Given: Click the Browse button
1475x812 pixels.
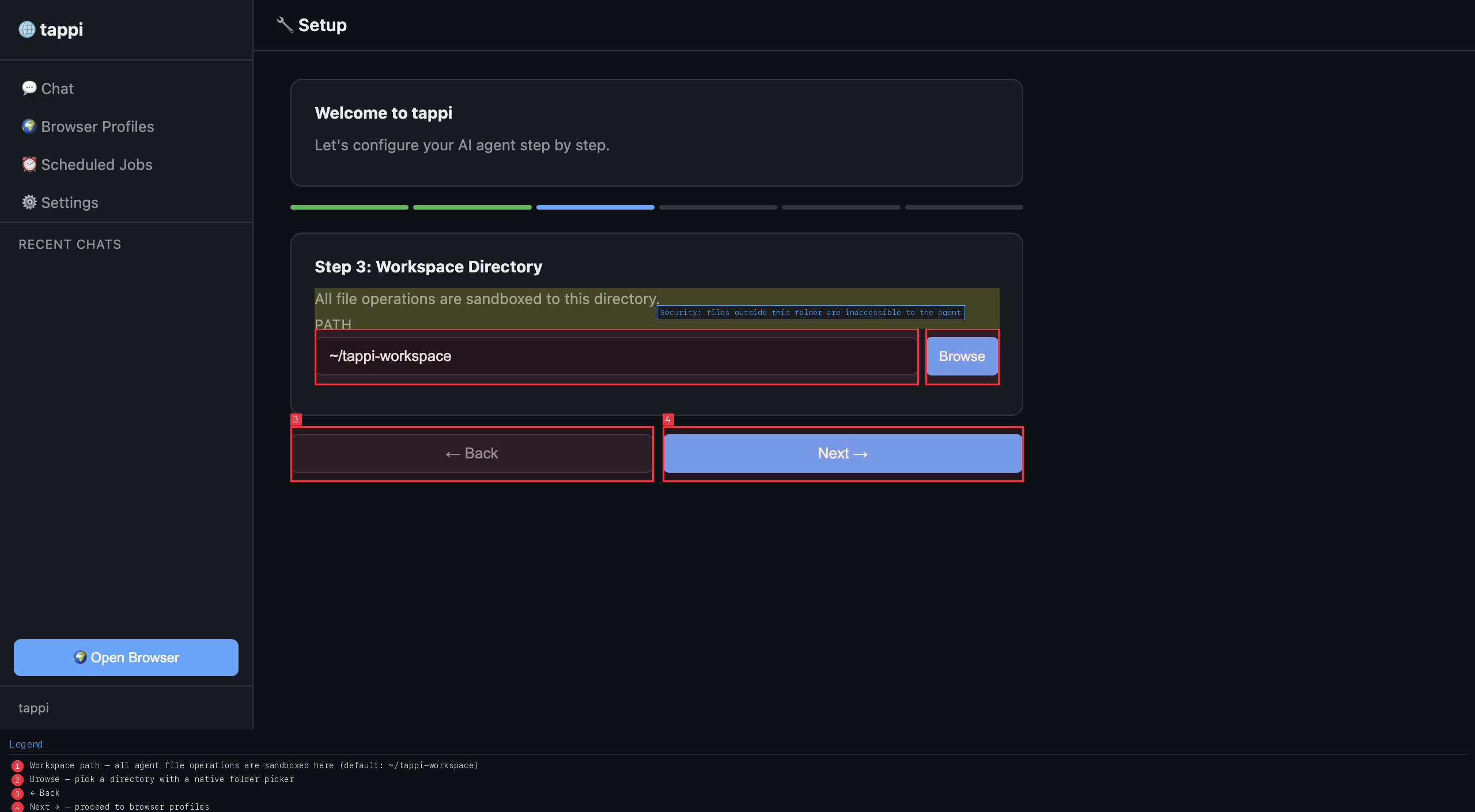Looking at the screenshot, I should pyautogui.click(x=962, y=356).
